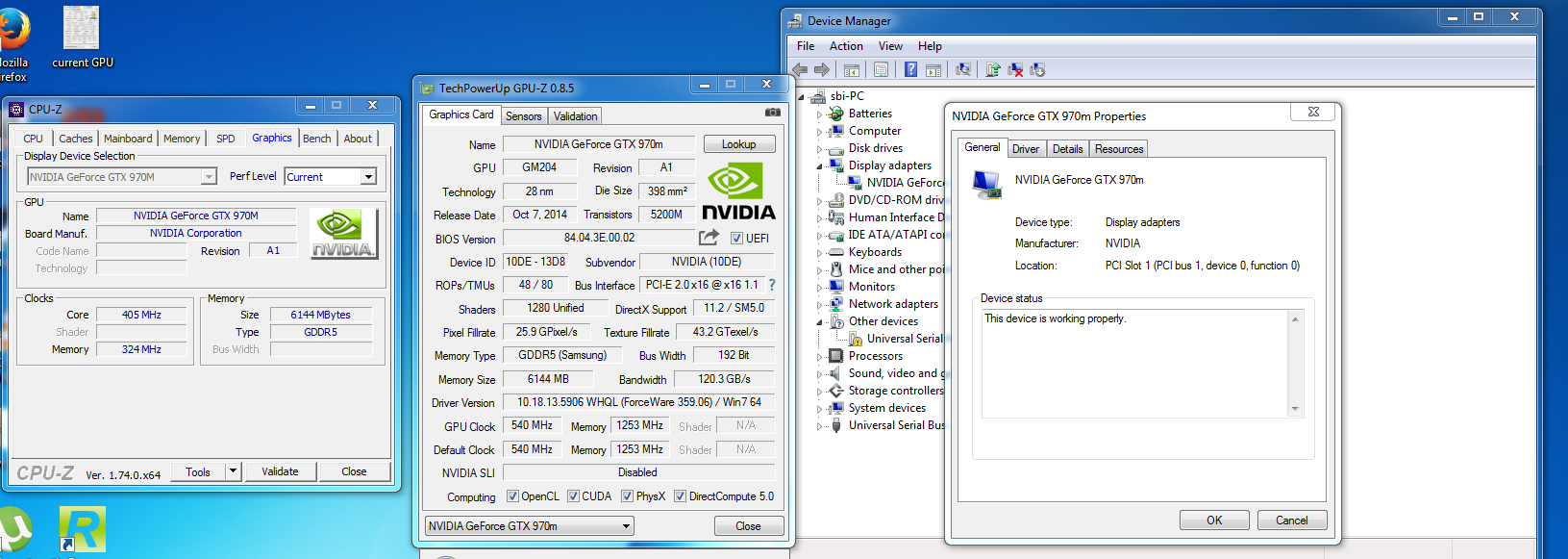
Task: Click the Lookup button in GPU-Z
Action: point(738,144)
